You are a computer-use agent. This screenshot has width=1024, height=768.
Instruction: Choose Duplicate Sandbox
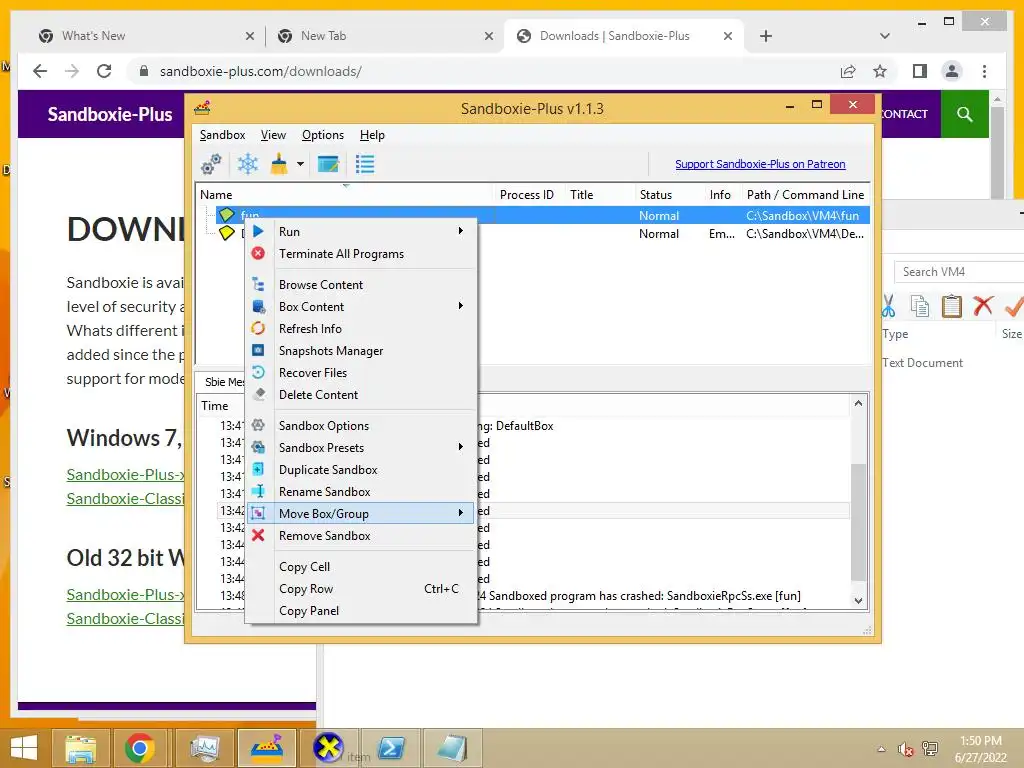click(x=328, y=470)
